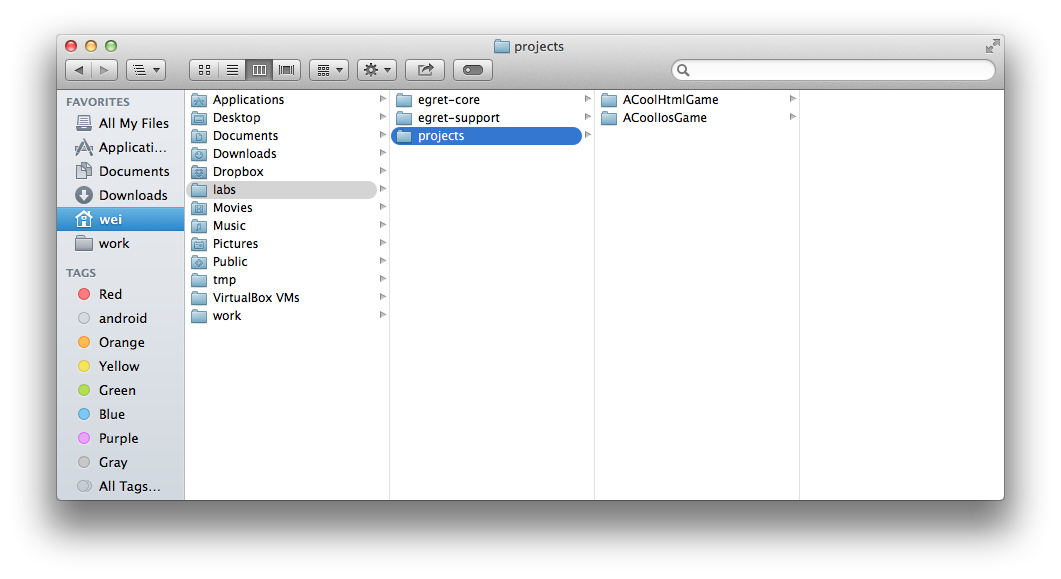Select the egret-core folder
The image size is (1061, 579).
pos(487,99)
